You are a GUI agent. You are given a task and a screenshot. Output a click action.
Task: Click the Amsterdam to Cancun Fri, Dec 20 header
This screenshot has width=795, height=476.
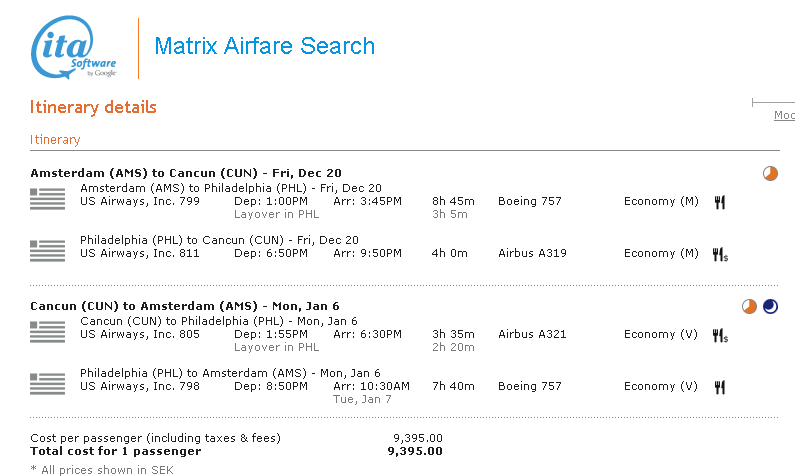185,173
